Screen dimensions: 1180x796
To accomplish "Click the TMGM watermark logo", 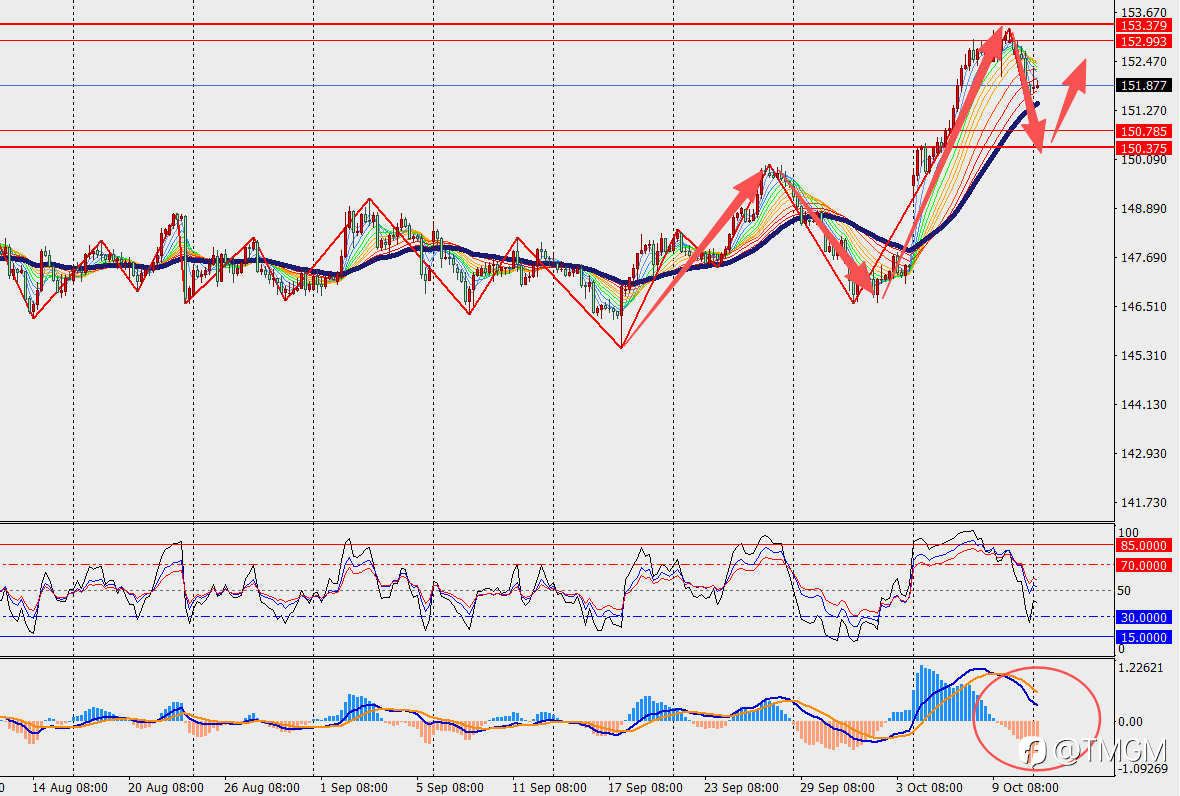I will point(1091,751).
